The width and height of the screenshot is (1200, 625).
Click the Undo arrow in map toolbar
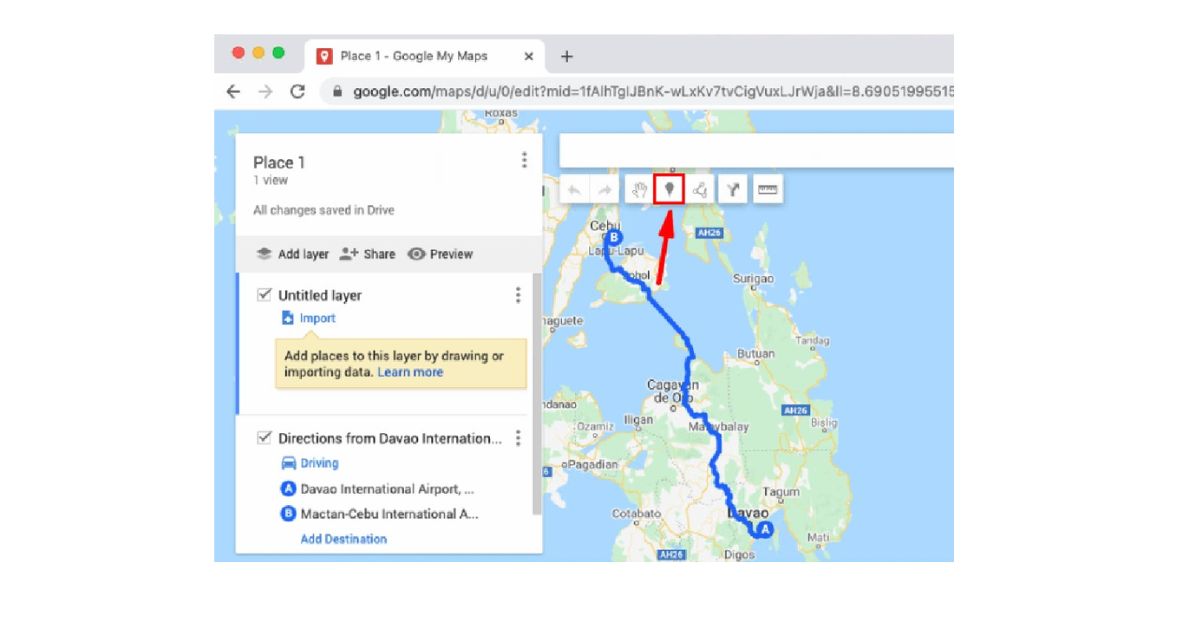tap(575, 189)
